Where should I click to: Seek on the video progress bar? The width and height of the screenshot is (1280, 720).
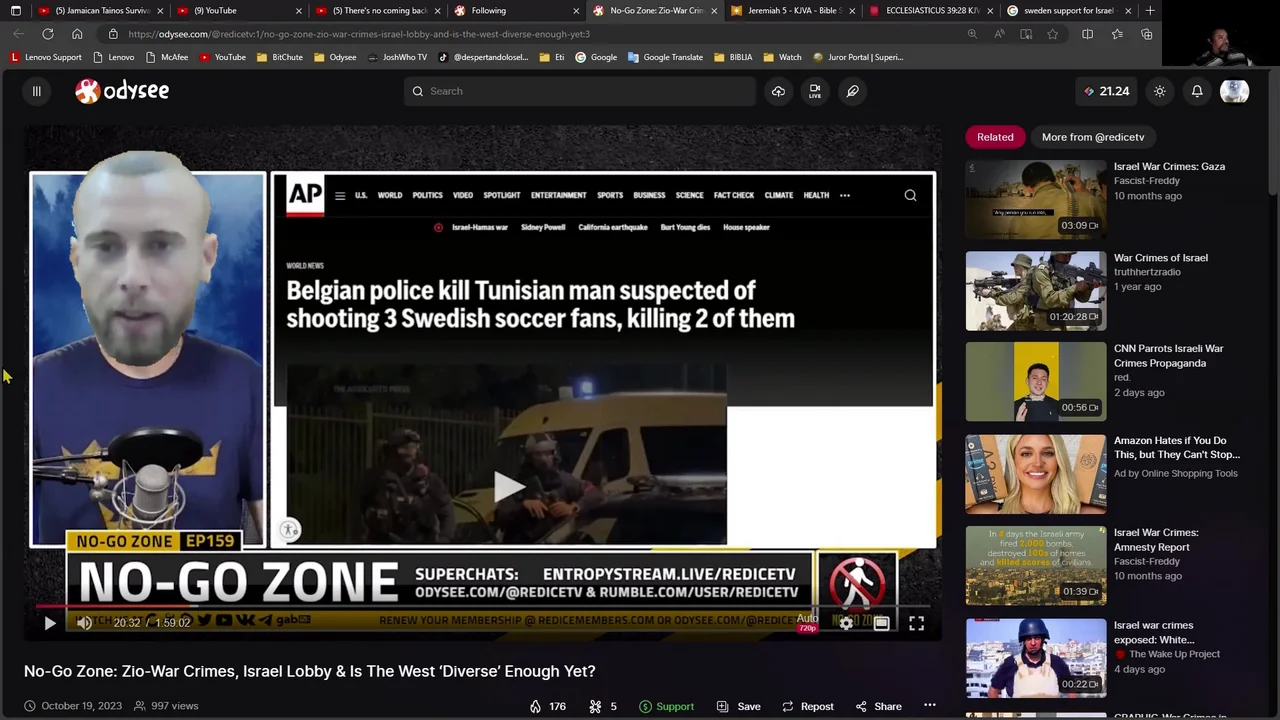click(482, 605)
